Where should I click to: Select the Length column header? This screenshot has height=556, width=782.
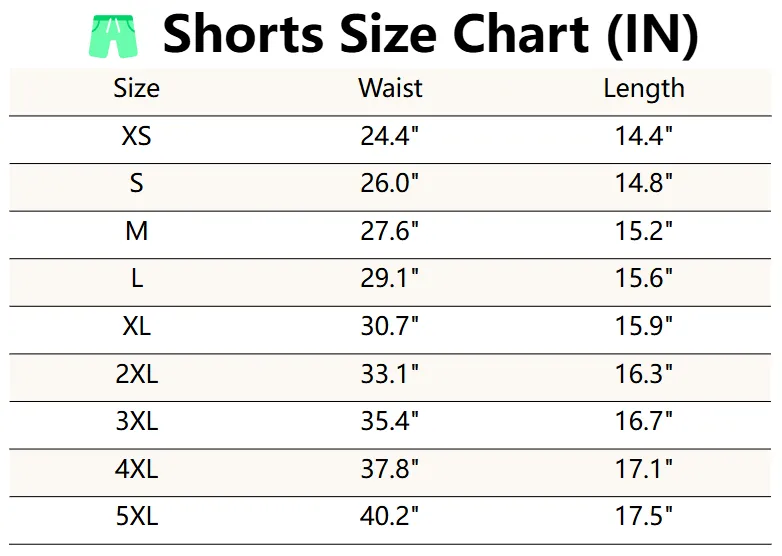(x=644, y=88)
